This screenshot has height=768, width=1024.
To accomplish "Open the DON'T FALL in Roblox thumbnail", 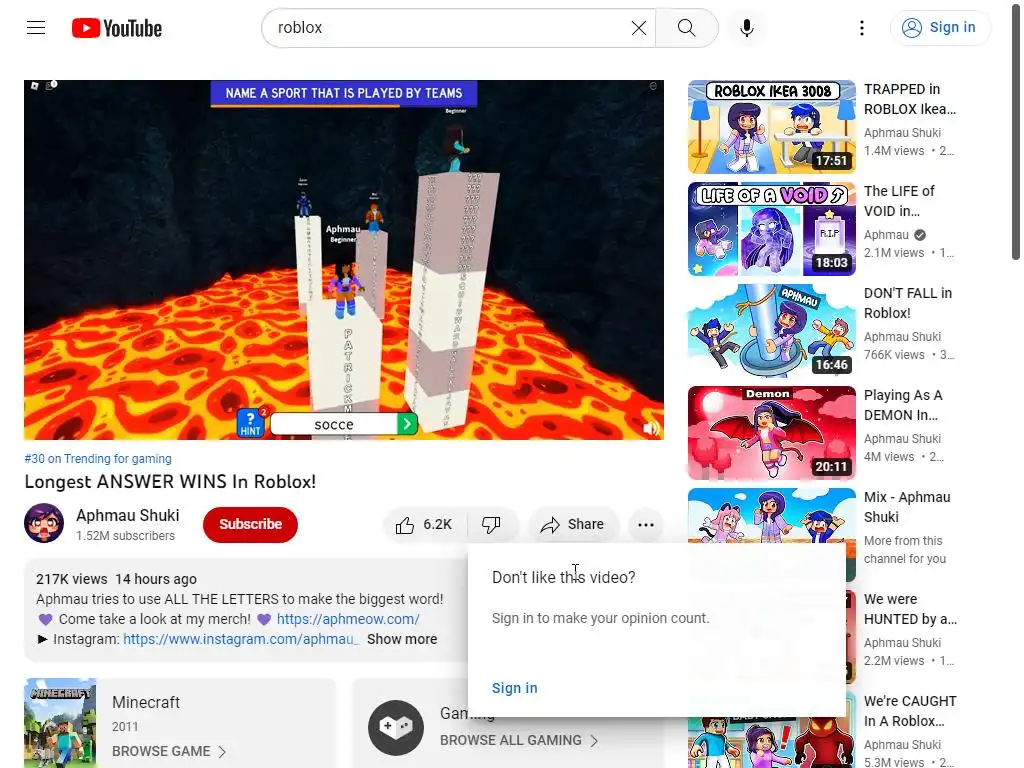I will point(771,330).
